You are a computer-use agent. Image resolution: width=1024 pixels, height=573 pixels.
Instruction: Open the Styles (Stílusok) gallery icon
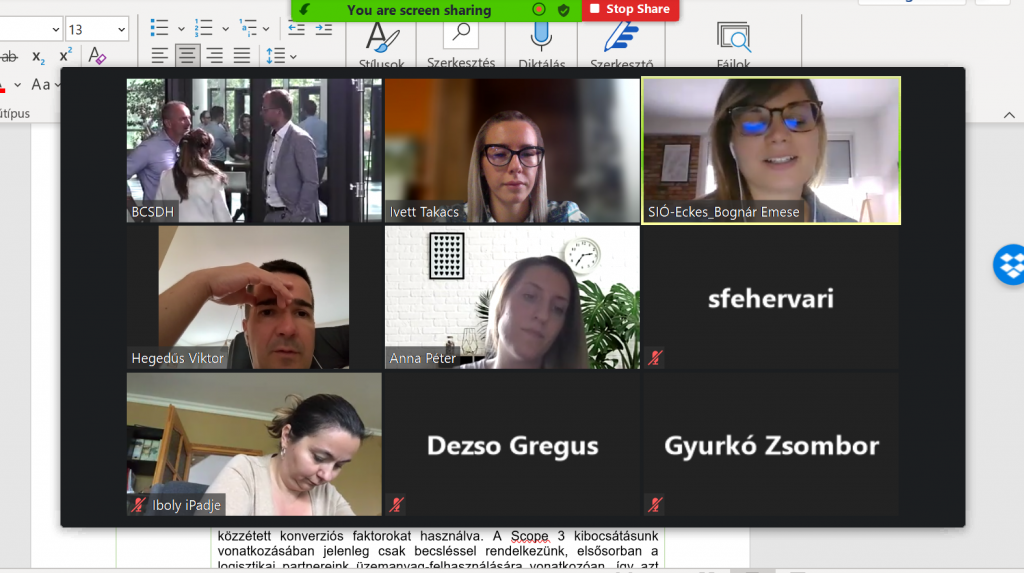[x=380, y=37]
